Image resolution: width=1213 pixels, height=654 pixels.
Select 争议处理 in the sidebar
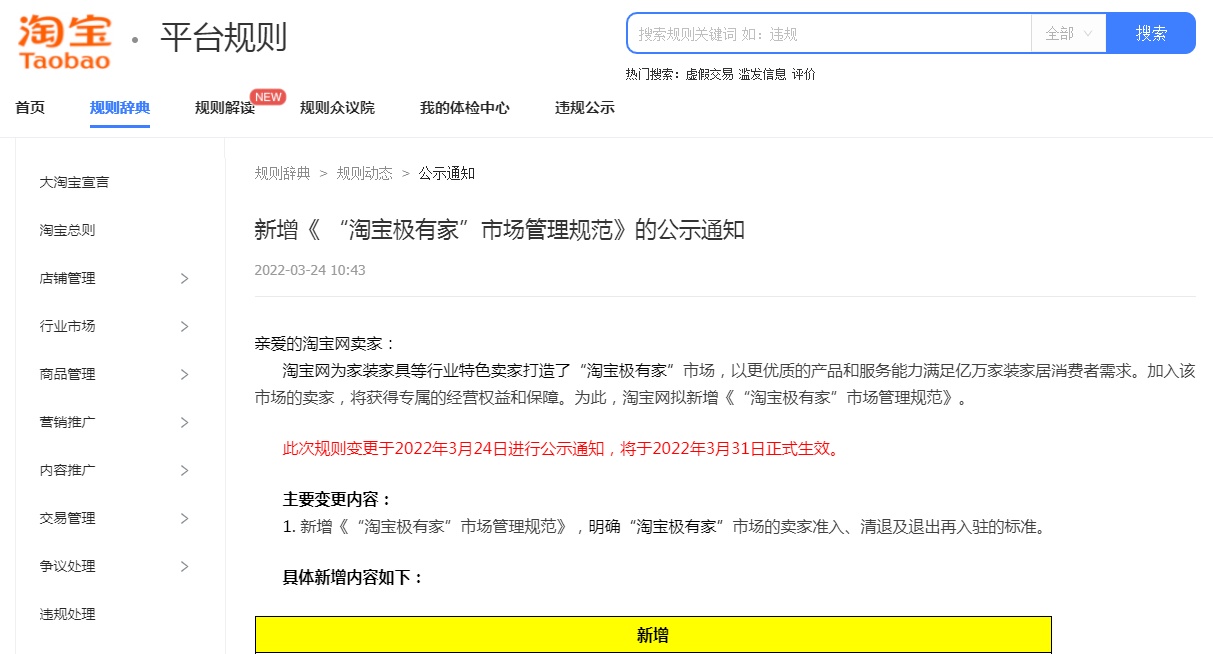coord(68,566)
